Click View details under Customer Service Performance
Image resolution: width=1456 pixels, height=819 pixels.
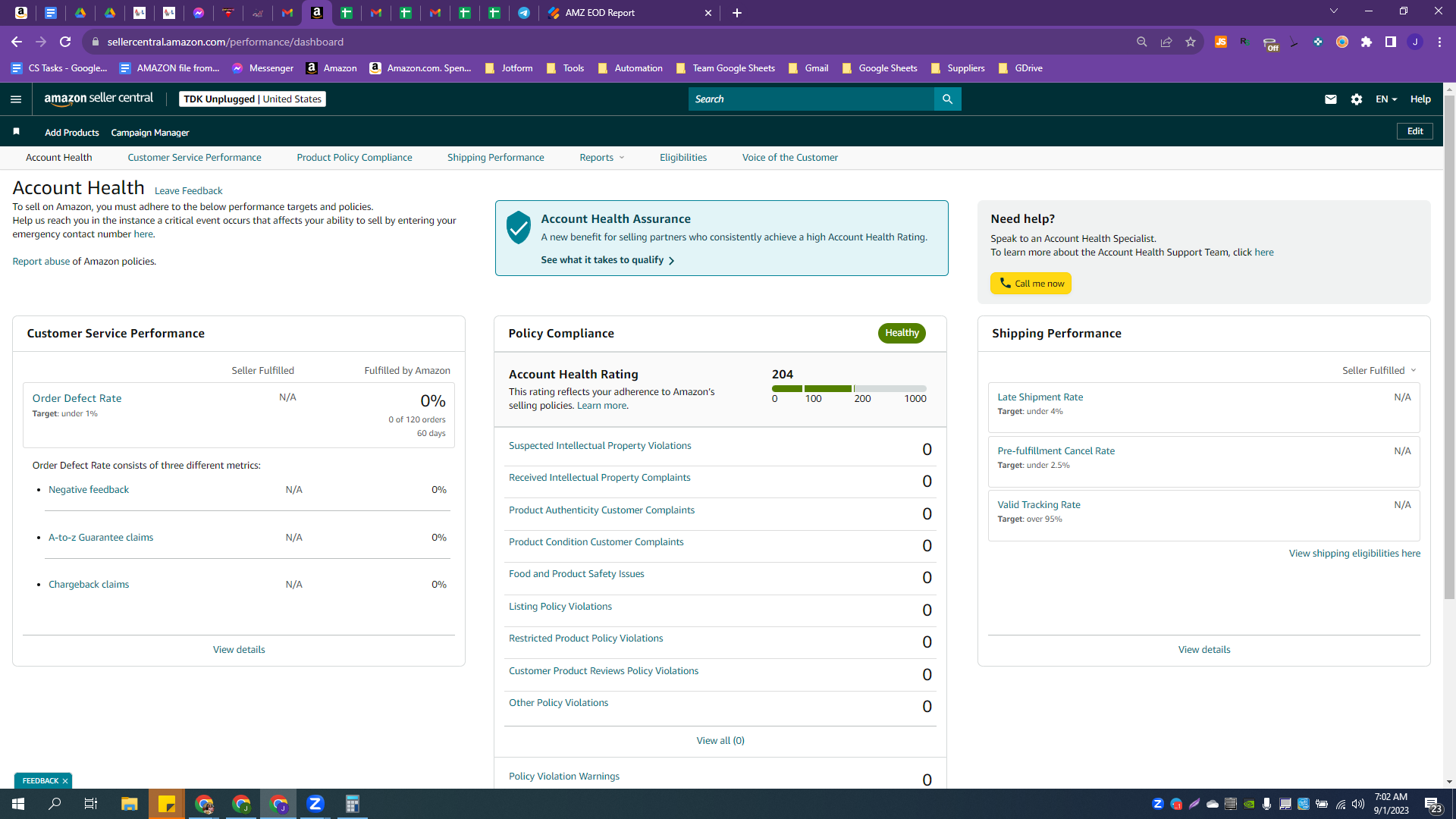(239, 650)
